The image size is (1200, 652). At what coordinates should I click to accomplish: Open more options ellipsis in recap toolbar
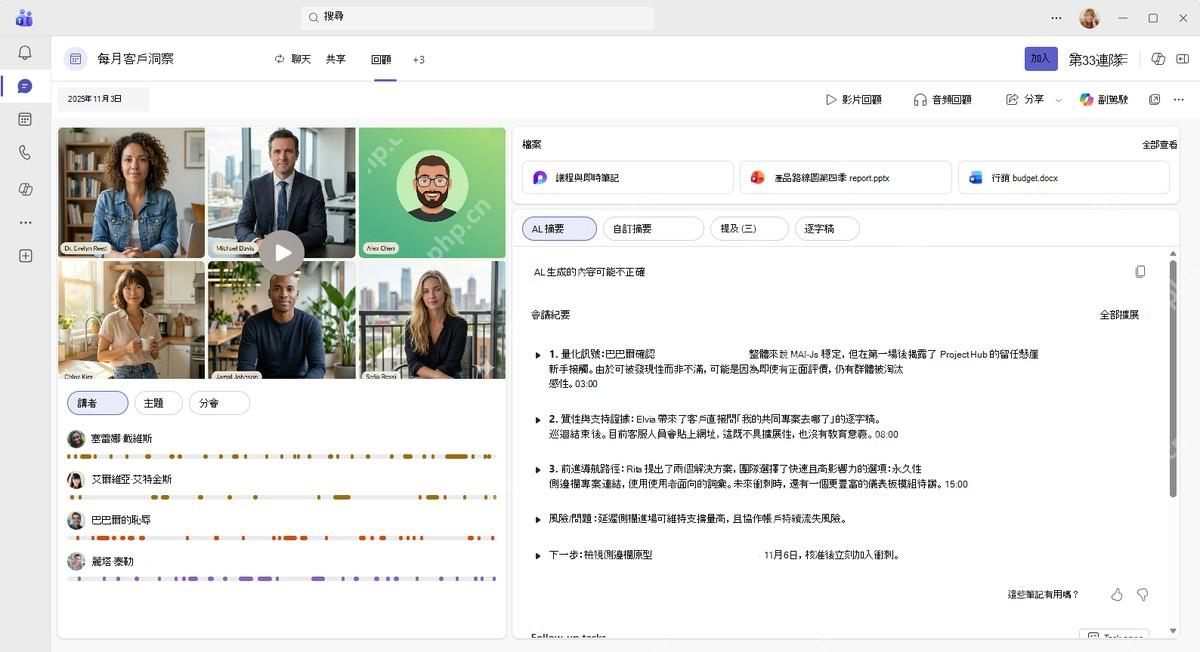[x=1179, y=99]
